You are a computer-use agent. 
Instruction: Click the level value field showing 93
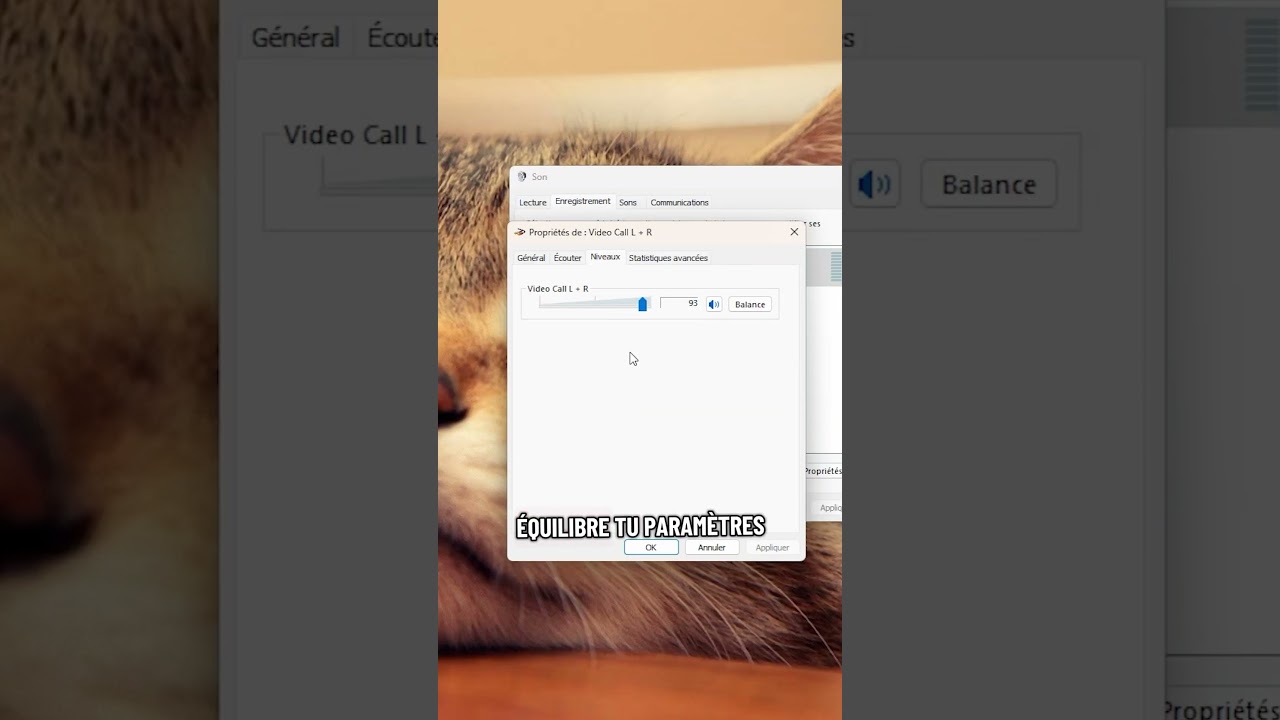[x=679, y=303]
